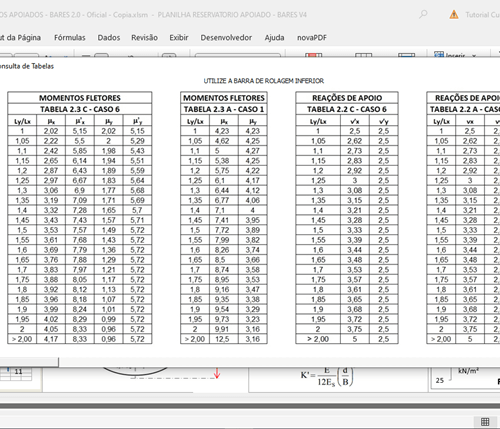Click the search magnifier in the title bar
The width and height of the screenshot is (500, 429).
423,14
